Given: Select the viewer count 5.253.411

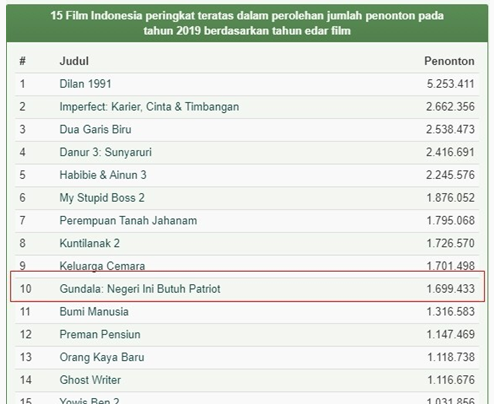Looking at the screenshot, I should click(451, 84).
